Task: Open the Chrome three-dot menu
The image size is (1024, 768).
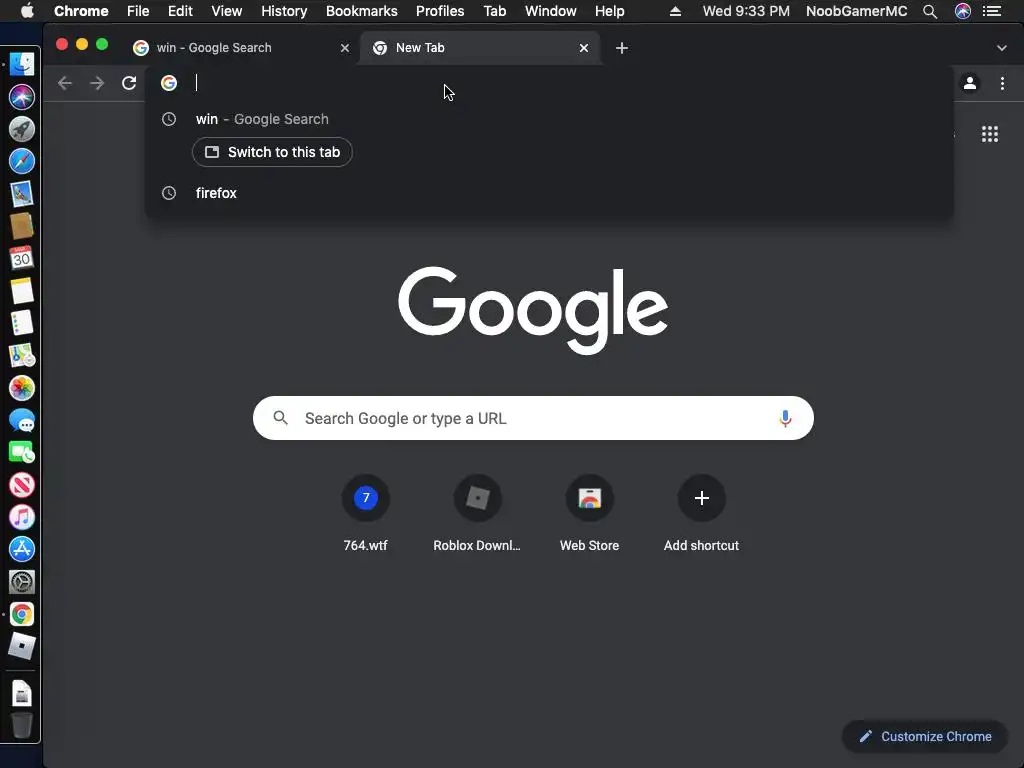Action: (x=1002, y=83)
